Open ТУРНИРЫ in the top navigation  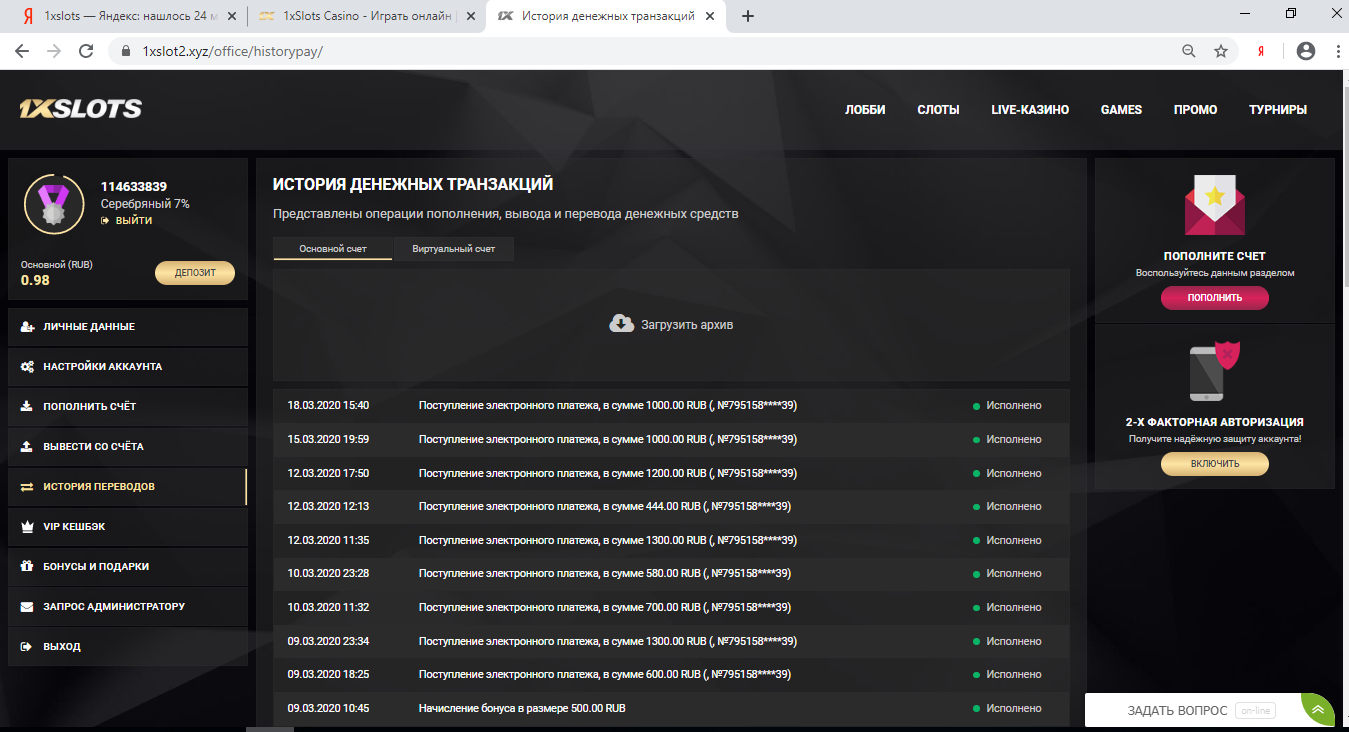[x=1278, y=110]
